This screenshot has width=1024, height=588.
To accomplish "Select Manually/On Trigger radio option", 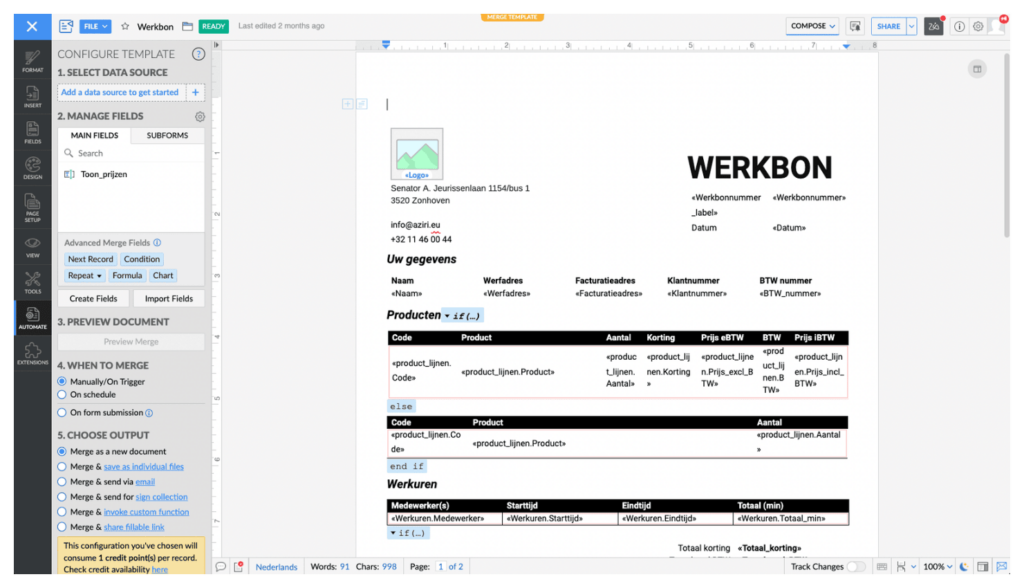I will (61, 382).
